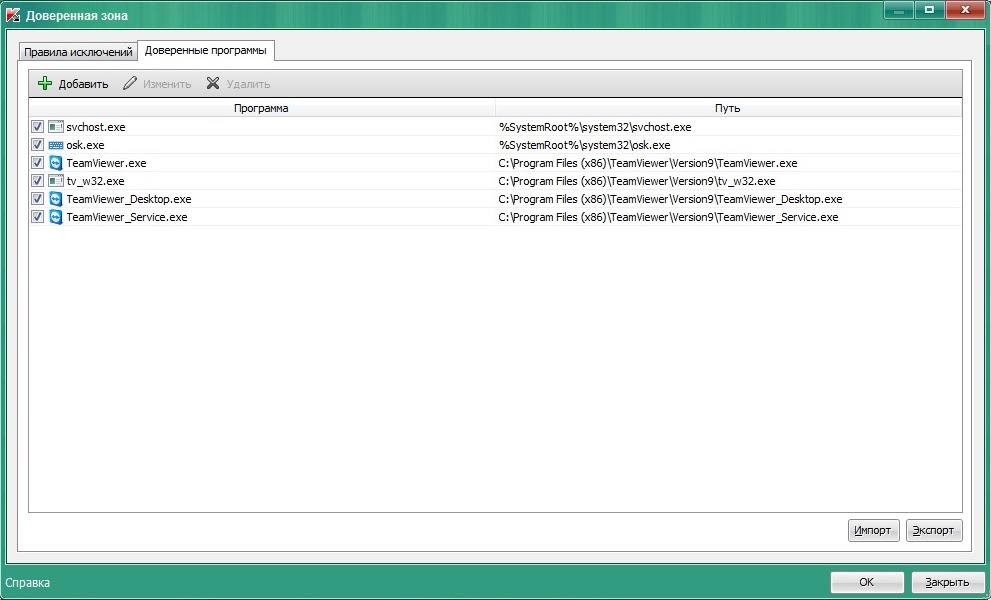This screenshot has width=991, height=600.
Task: Click the %SystemRoot%\system32\svchost.exe path
Action: (595, 127)
